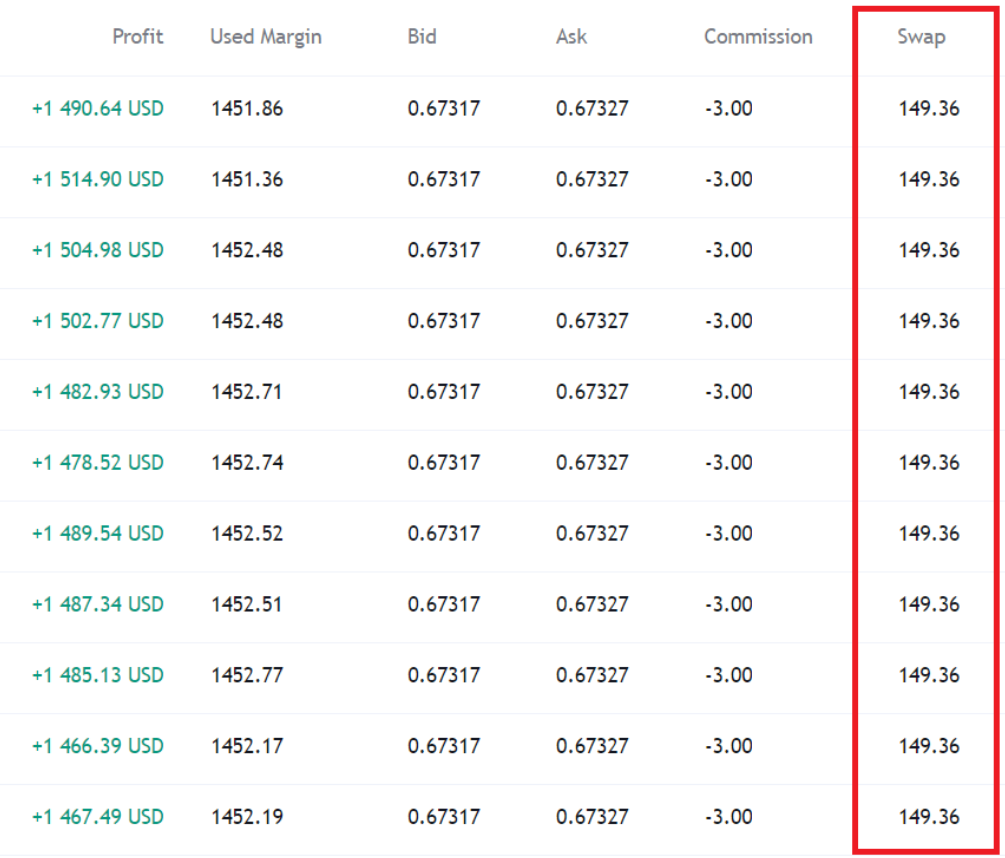Select the +1 466.39 USD profit cell
The image size is (1005, 858).
(98, 746)
